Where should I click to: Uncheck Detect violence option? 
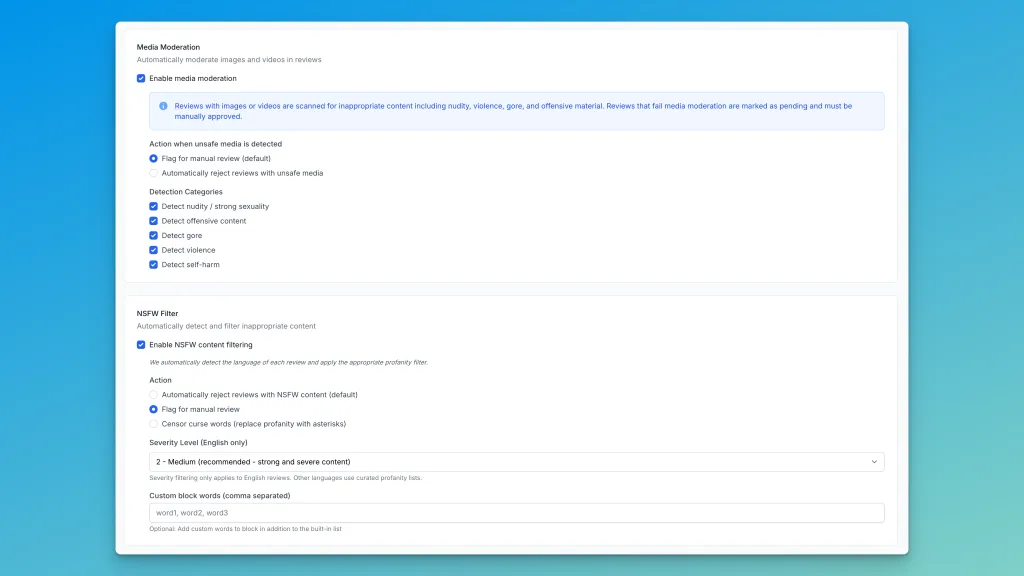pyautogui.click(x=153, y=250)
